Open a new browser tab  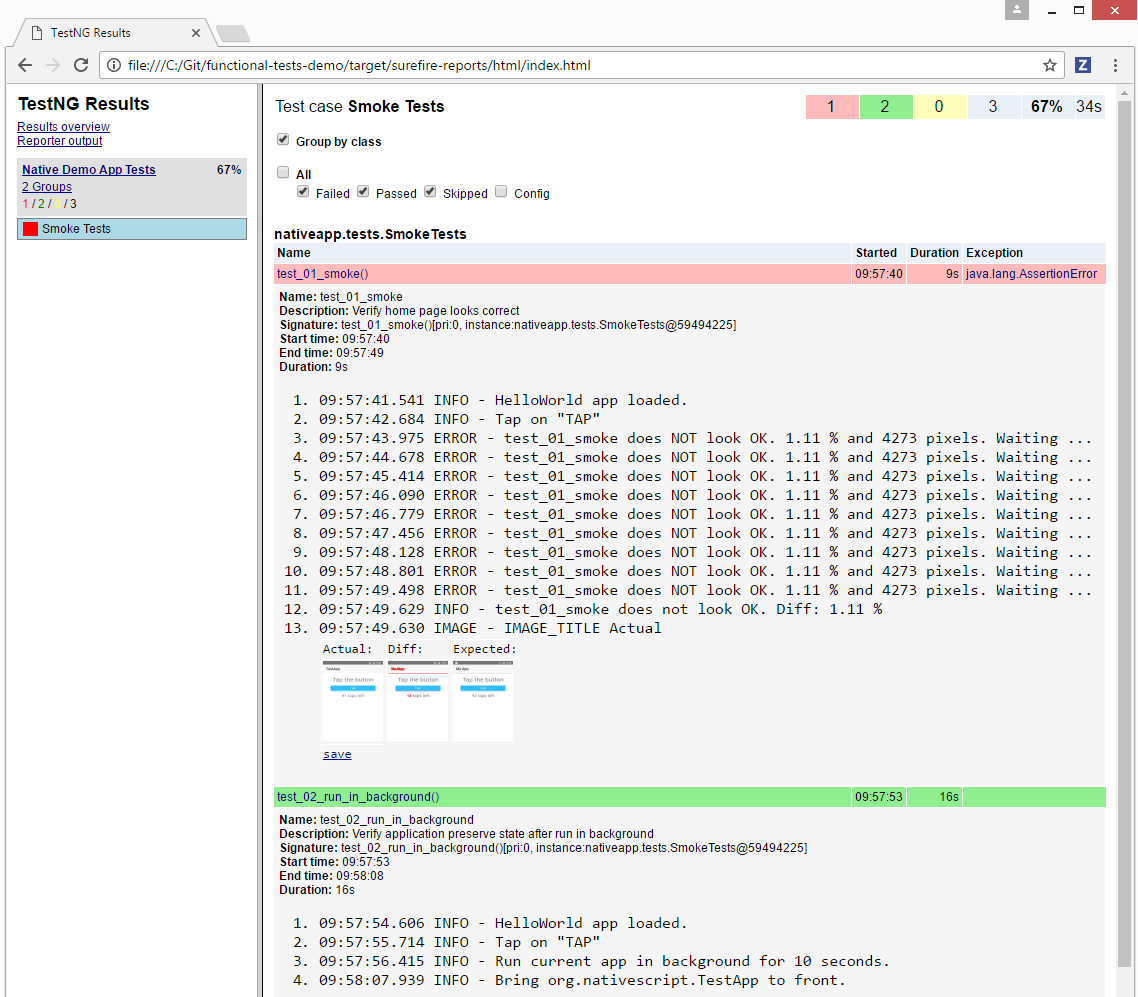tap(233, 33)
